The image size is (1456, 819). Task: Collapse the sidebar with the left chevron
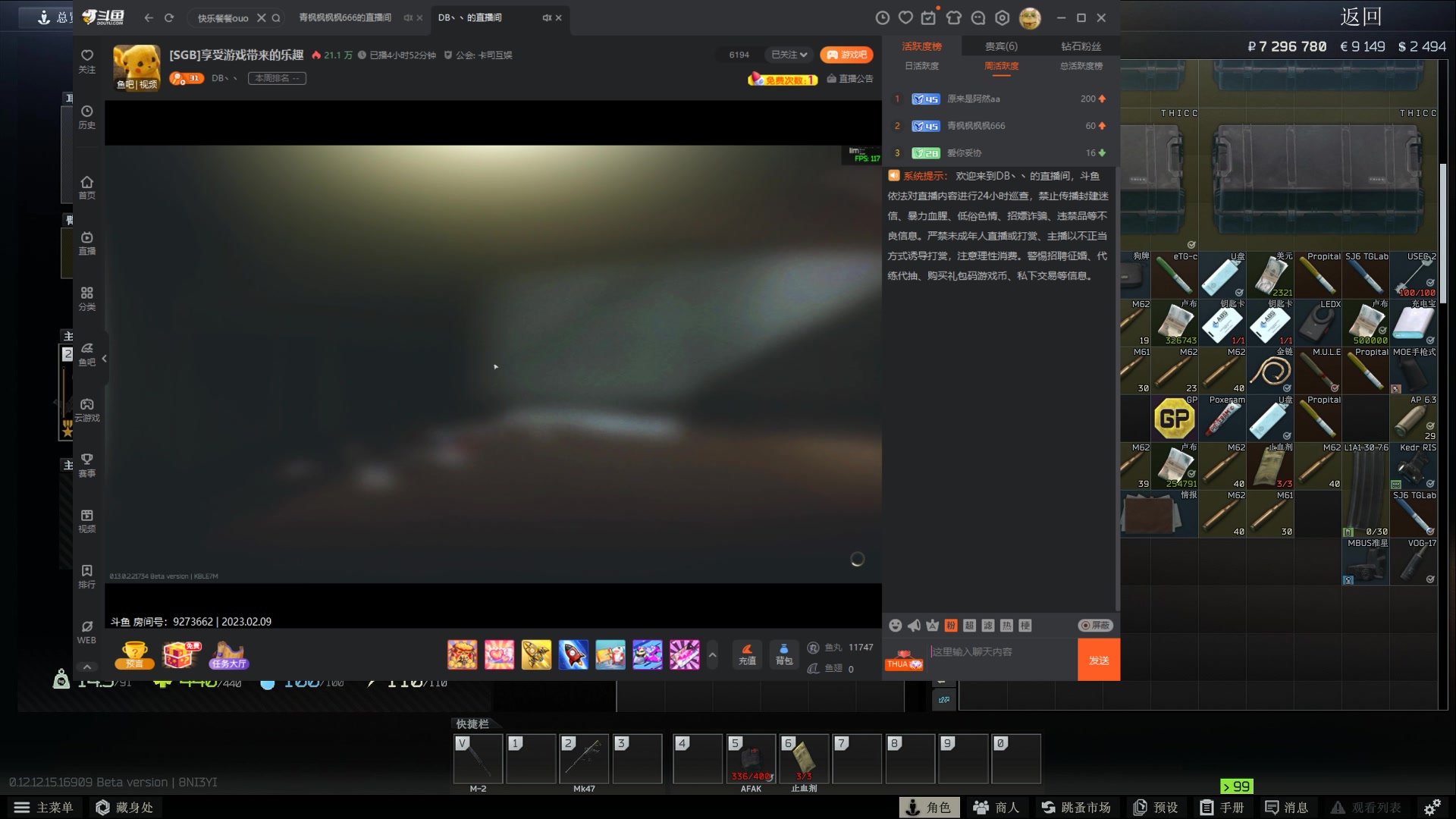point(105,358)
